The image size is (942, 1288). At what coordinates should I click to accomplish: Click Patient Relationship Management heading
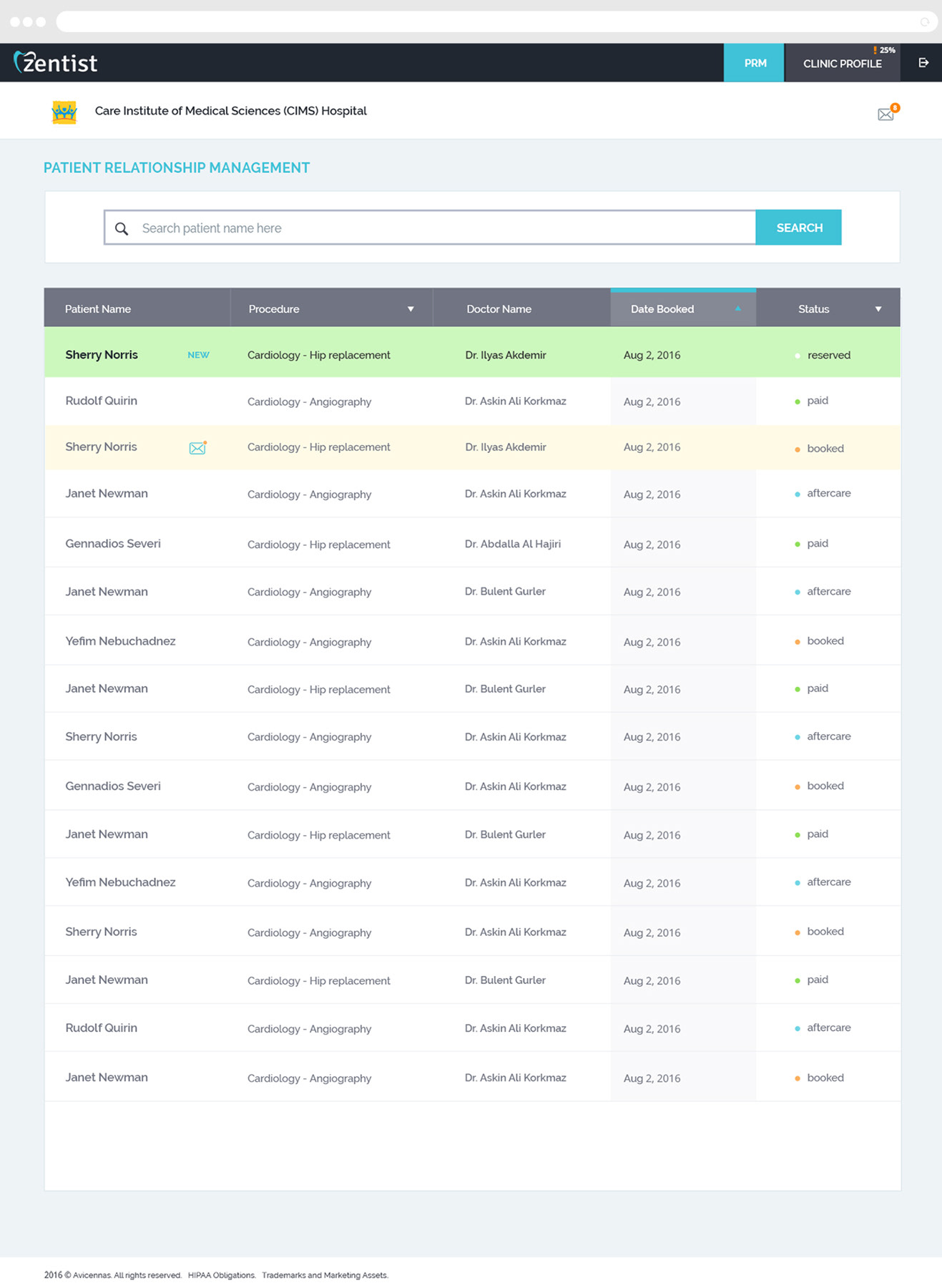[177, 167]
